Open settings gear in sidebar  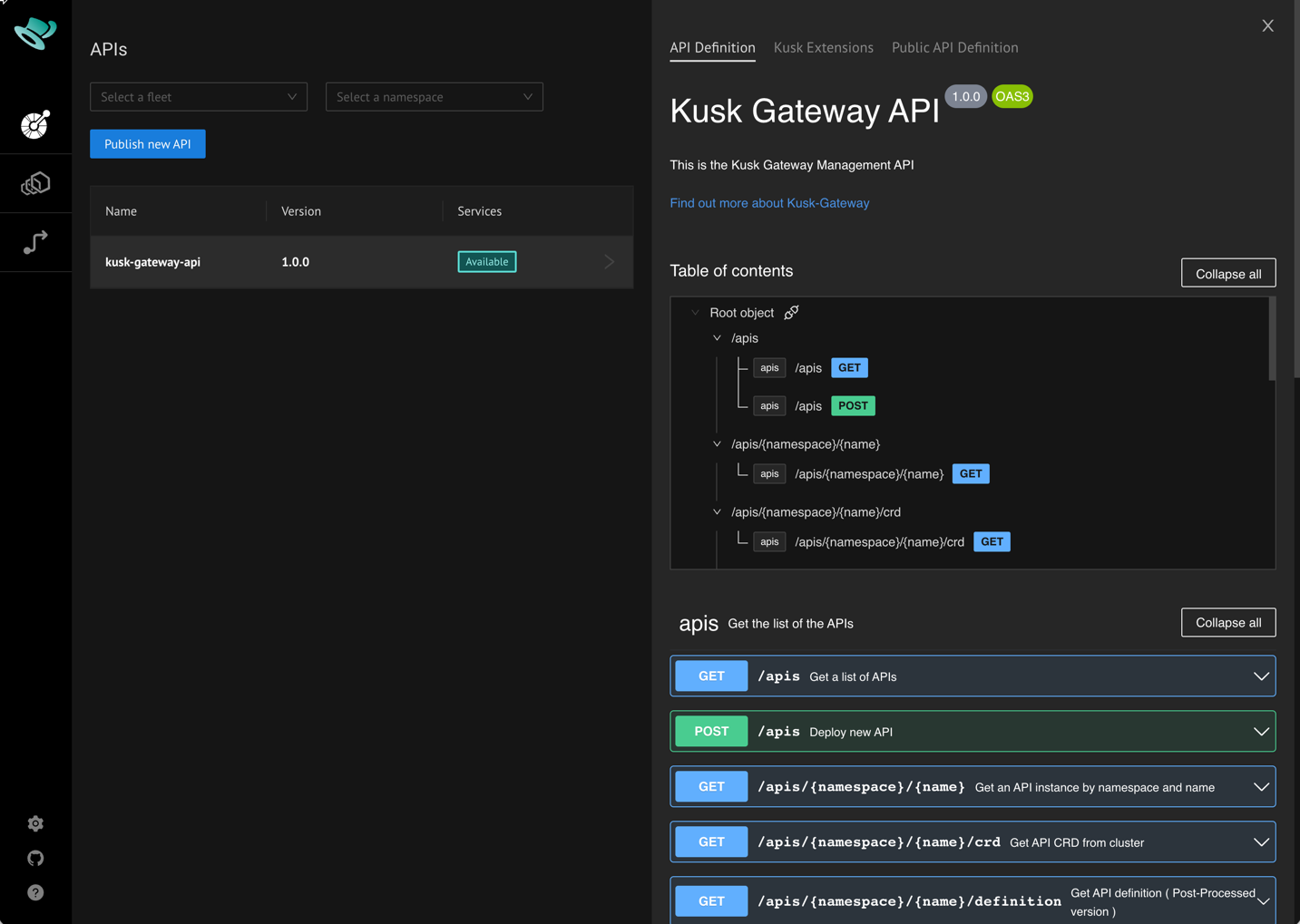(x=35, y=823)
